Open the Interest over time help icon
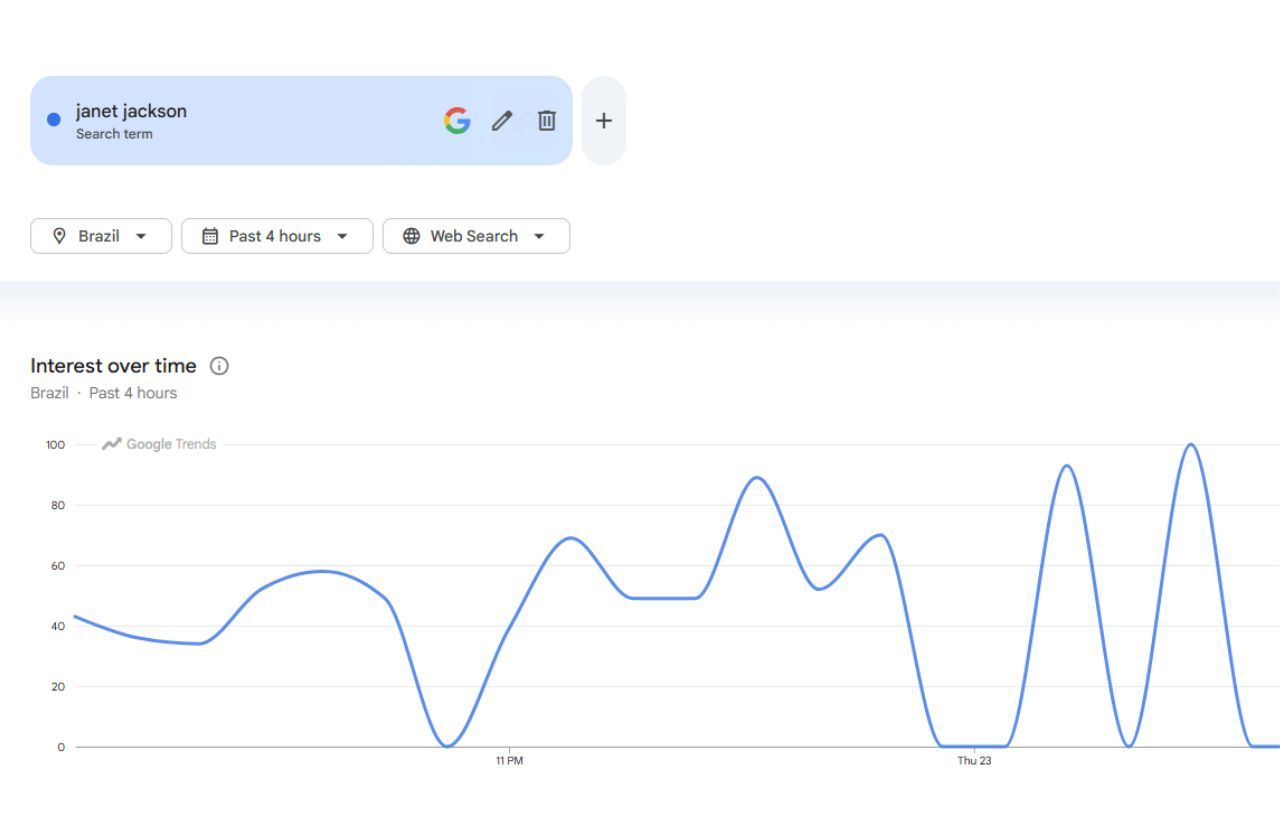Image resolution: width=1280 pixels, height=840 pixels. tap(220, 366)
